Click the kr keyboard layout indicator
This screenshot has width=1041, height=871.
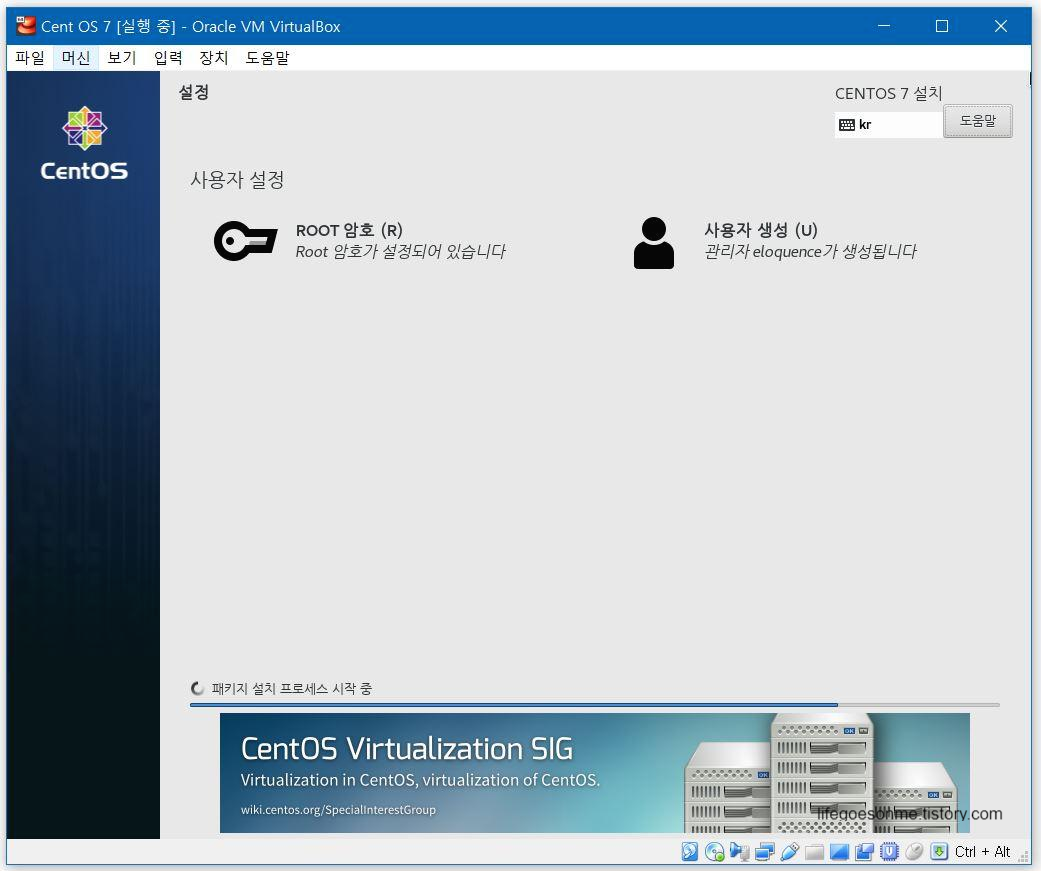(888, 124)
